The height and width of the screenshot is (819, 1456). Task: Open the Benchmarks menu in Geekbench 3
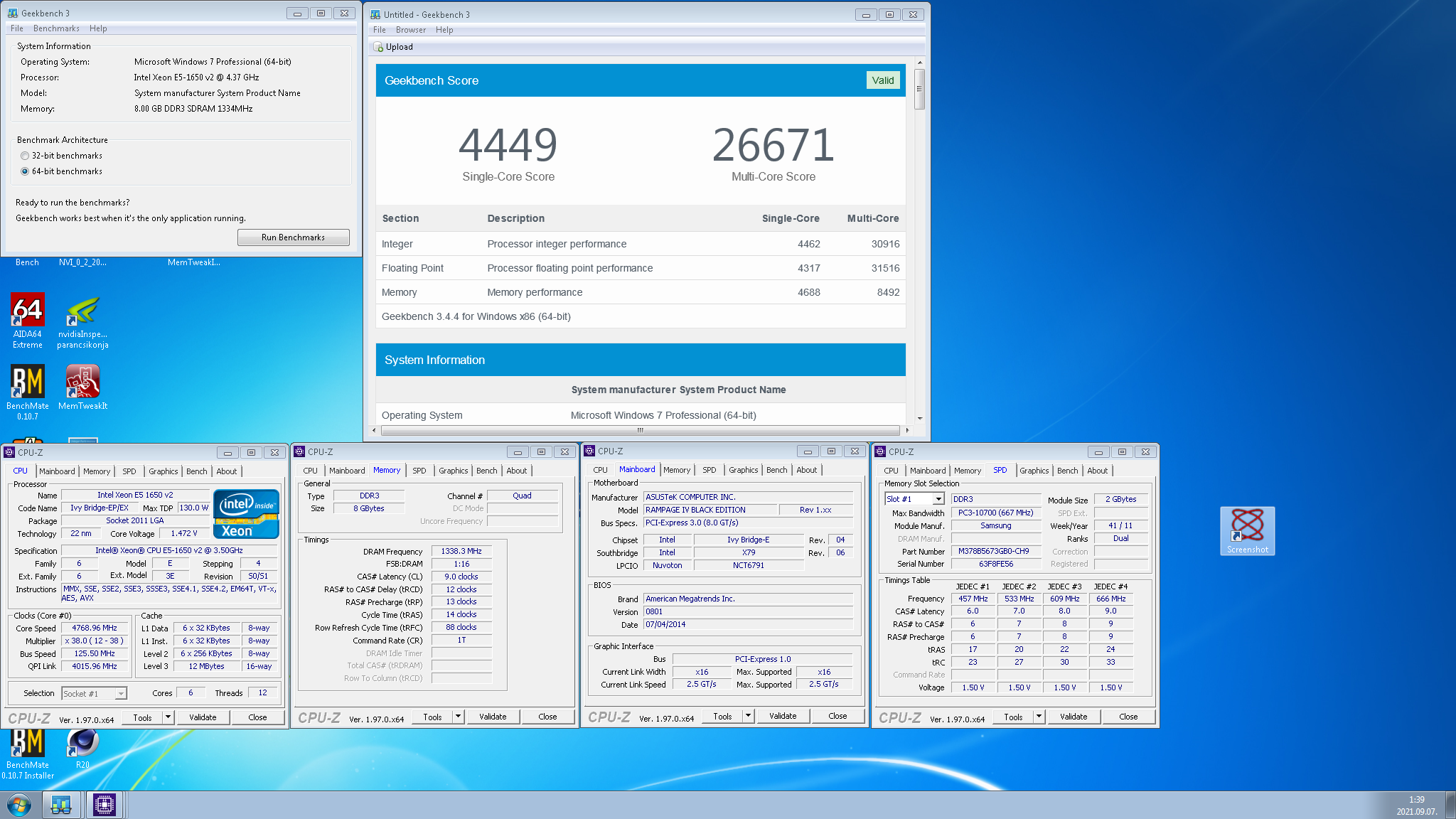coord(56,28)
